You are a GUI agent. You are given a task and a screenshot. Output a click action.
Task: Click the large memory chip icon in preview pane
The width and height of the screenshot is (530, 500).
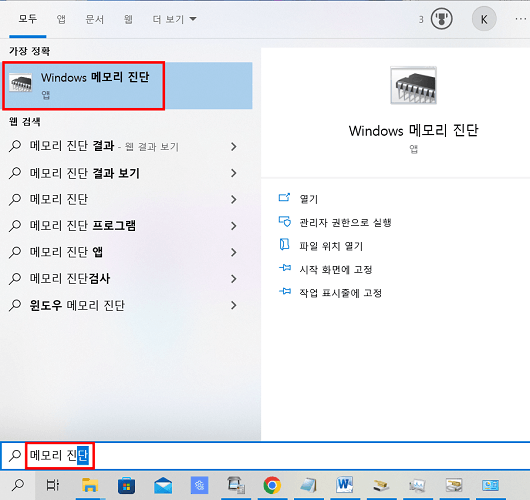tap(413, 86)
